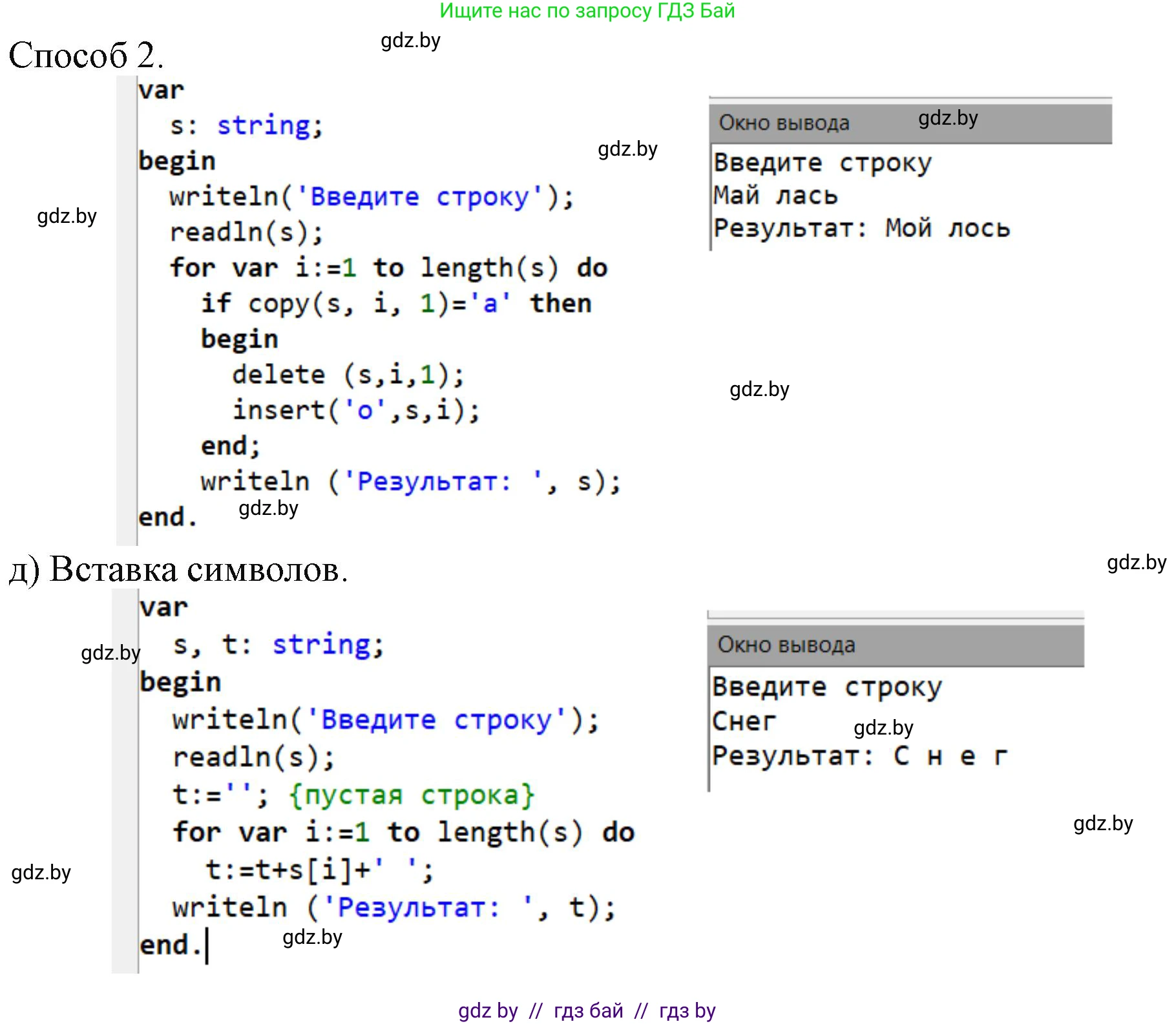1176x1024 pixels.
Task: Click the 'if copy(s, i, 1)='a' then' line
Action: 395,304
